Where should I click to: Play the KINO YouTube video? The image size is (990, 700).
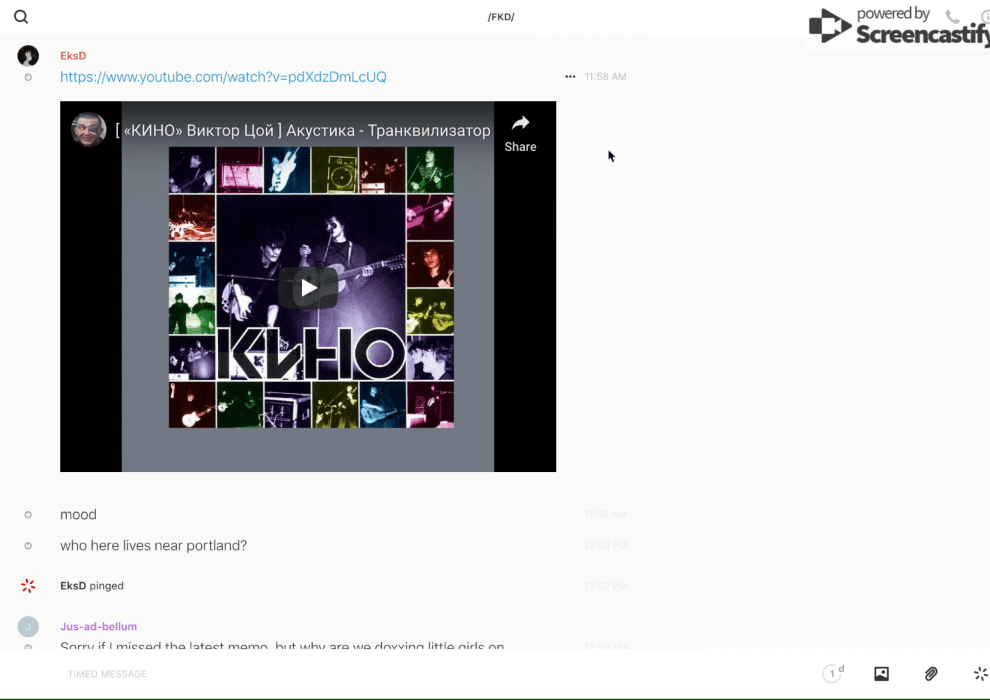(308, 288)
